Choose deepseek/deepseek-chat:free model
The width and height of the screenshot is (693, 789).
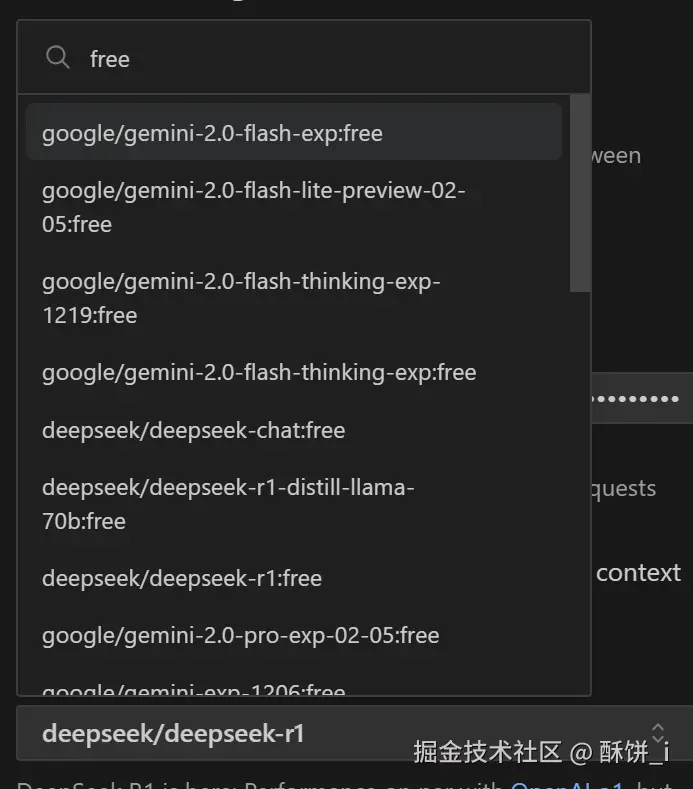(x=193, y=430)
